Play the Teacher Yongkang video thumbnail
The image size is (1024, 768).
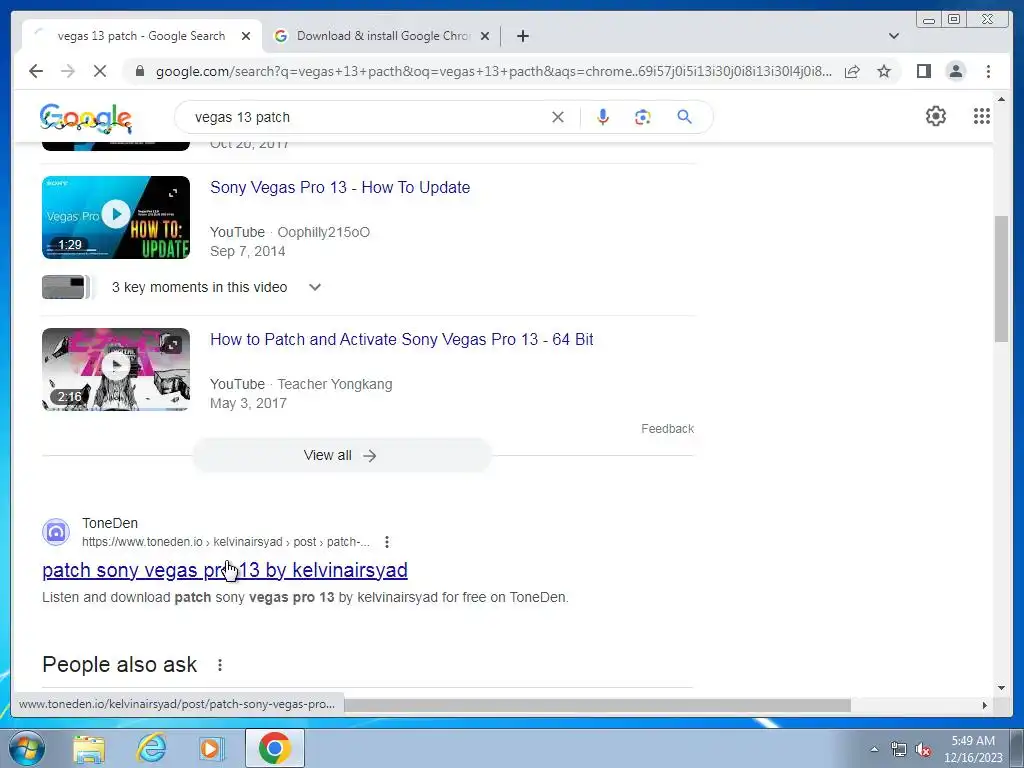pos(116,370)
